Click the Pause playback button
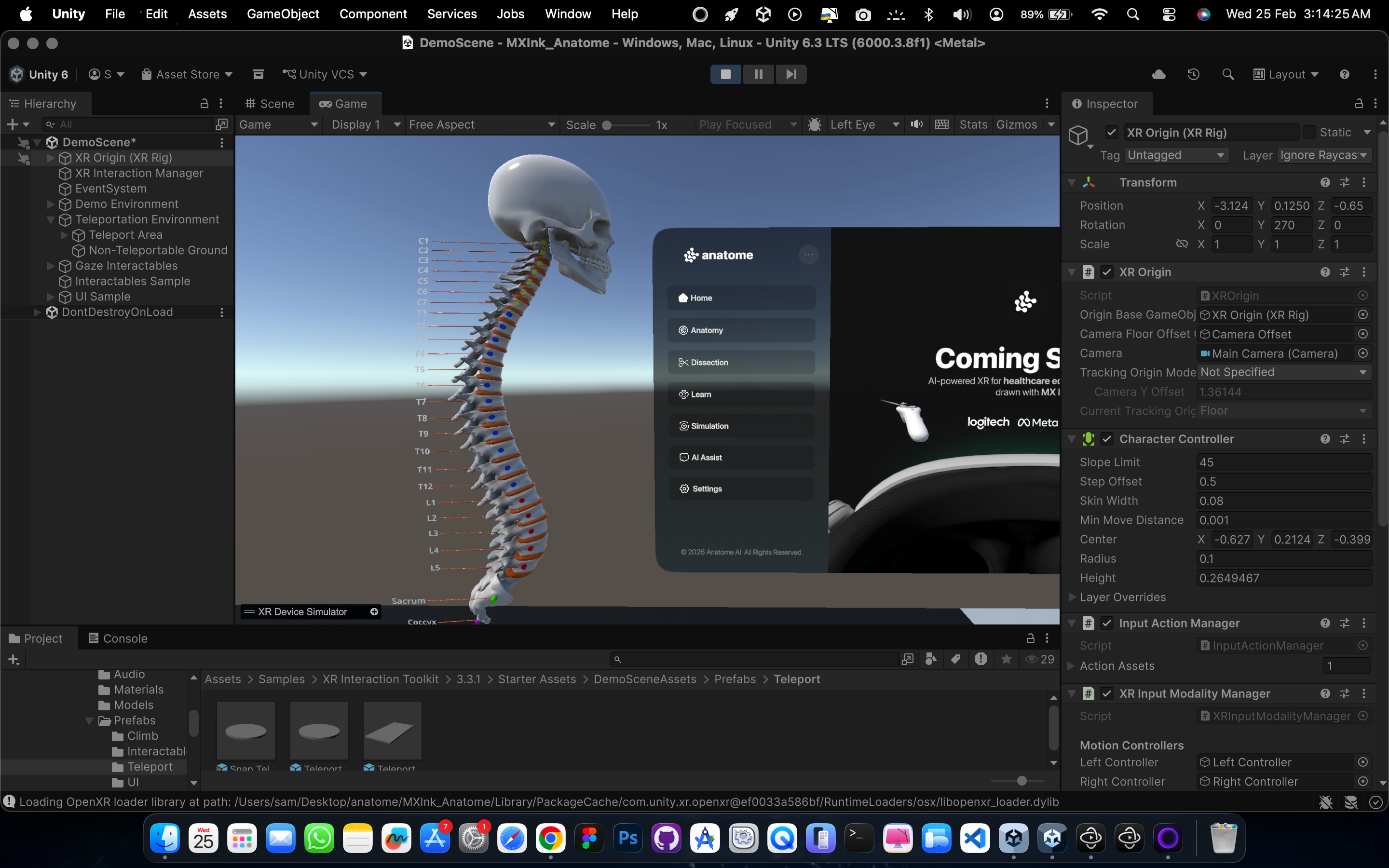 758,74
